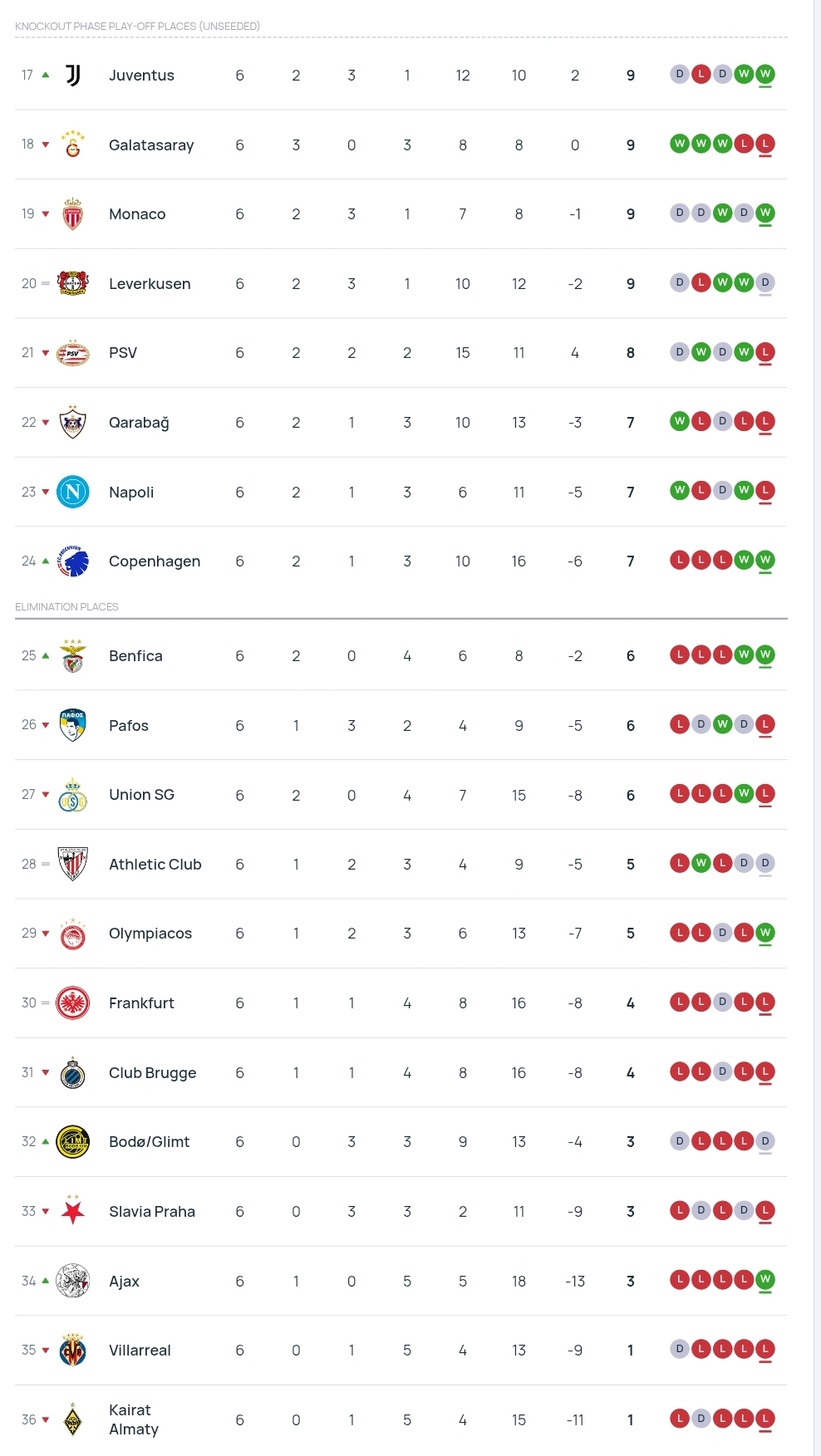Image resolution: width=821 pixels, height=1456 pixels.
Task: Click Leverkusen's most recent draw badge
Action: (765, 282)
